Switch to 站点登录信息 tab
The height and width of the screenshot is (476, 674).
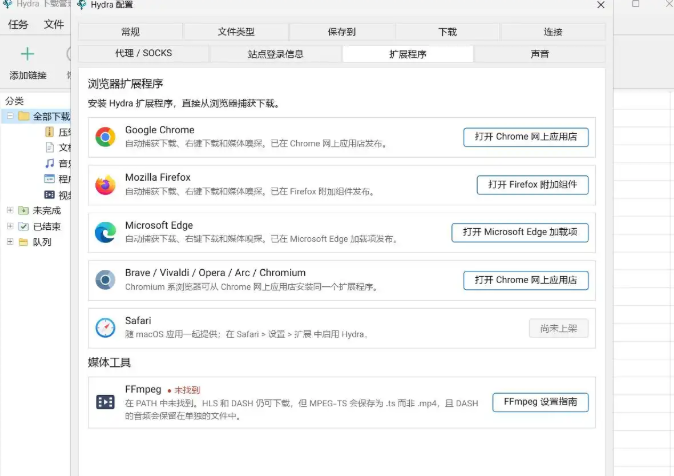[276, 54]
